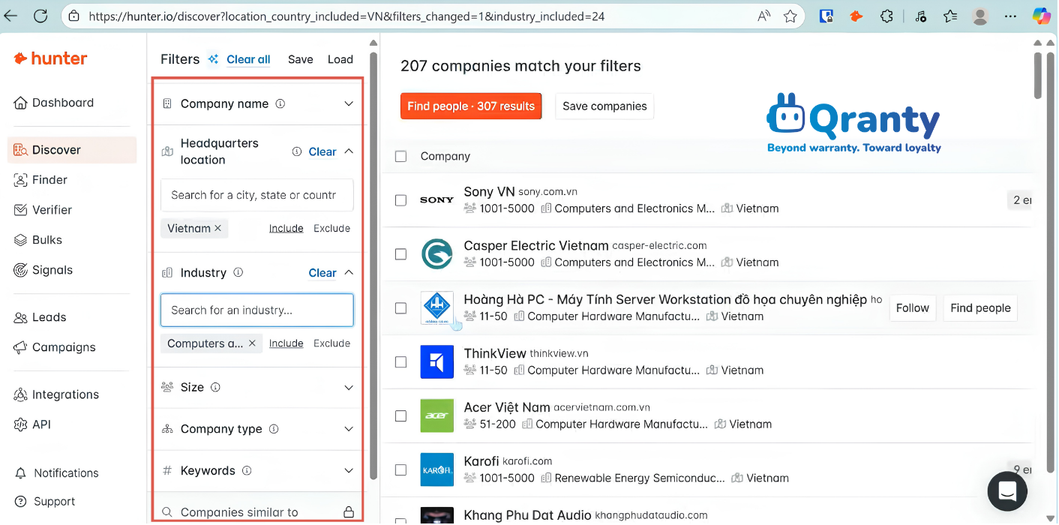This screenshot has height=525, width=1059.
Task: Select Include for the Vietnam location
Action: (286, 228)
